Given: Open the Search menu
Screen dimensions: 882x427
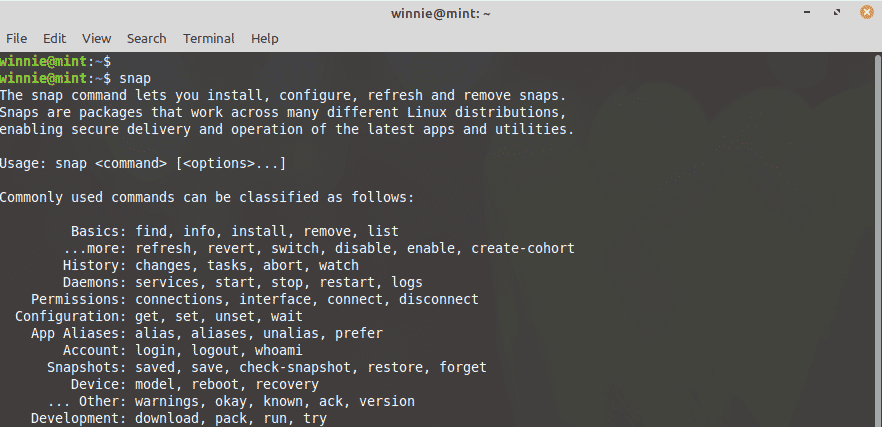Looking at the screenshot, I should tap(146, 39).
